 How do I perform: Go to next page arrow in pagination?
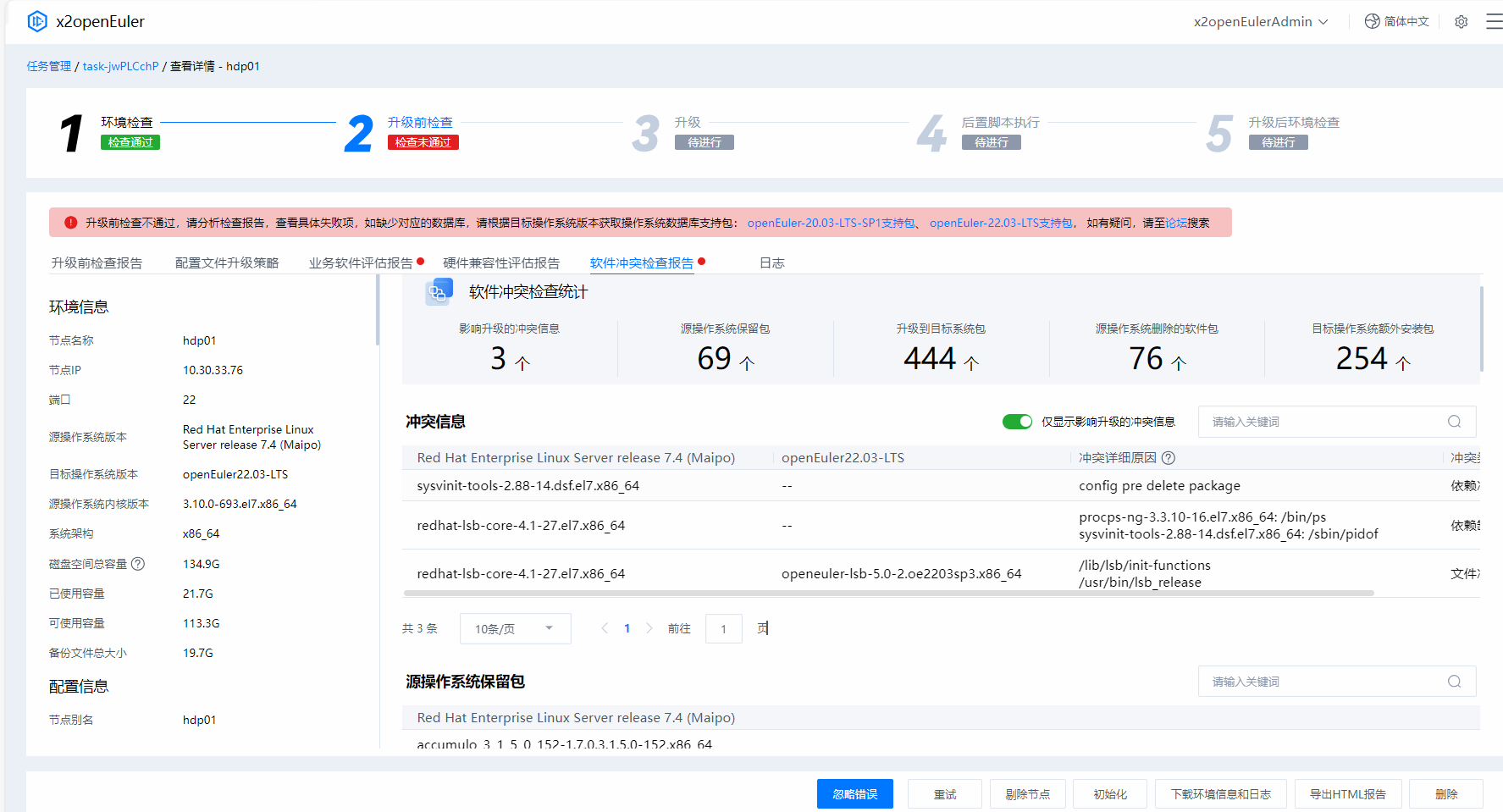(x=649, y=628)
